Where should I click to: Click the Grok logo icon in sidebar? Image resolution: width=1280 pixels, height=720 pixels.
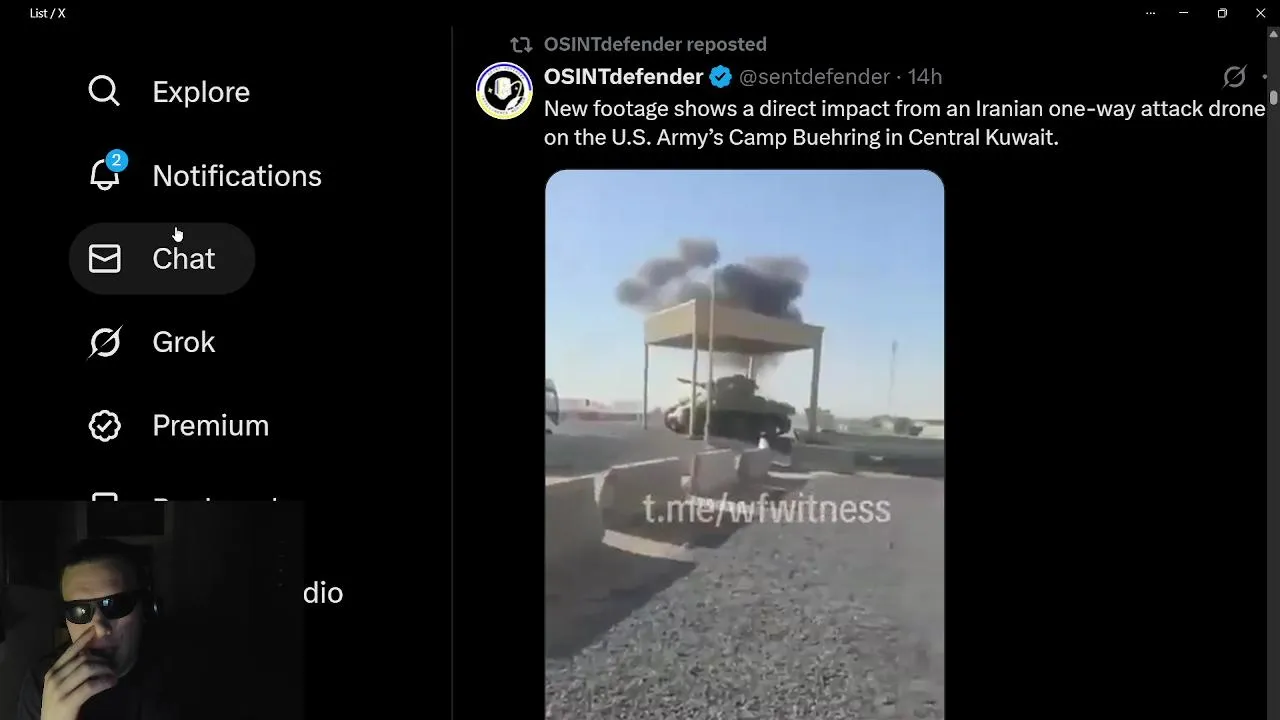click(x=105, y=342)
